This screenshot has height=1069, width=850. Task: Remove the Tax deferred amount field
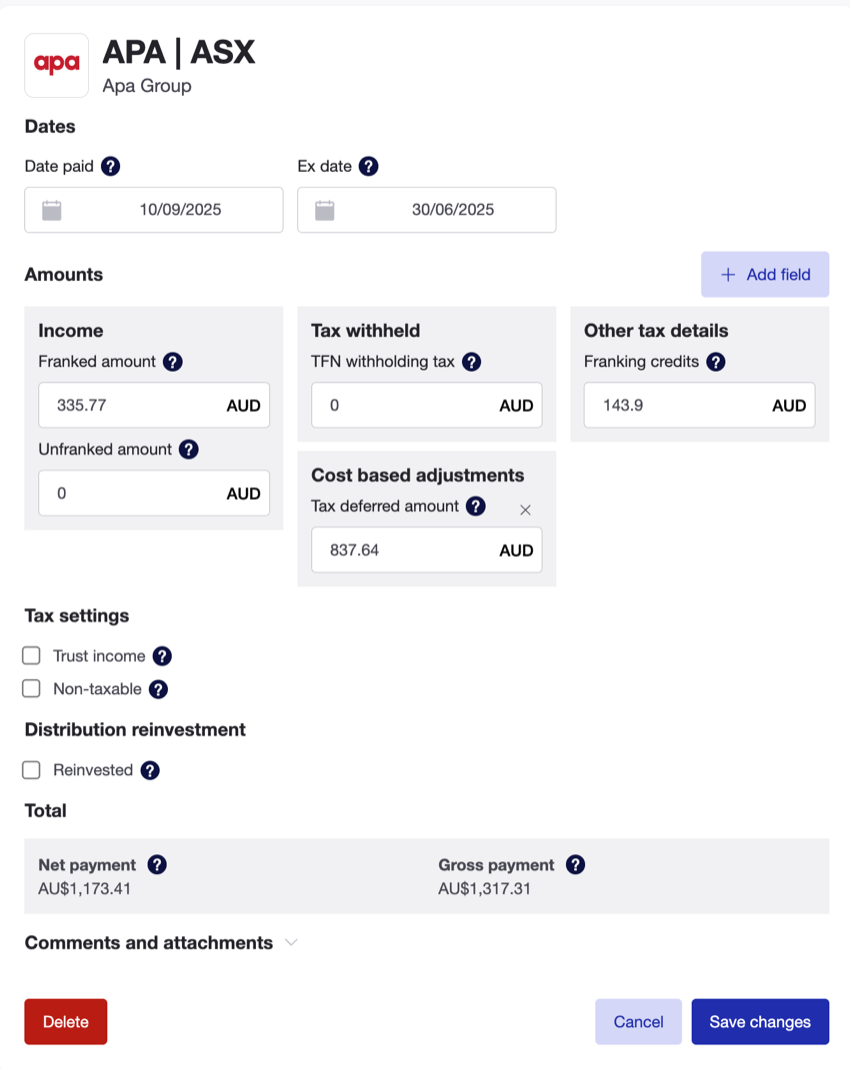coord(525,510)
